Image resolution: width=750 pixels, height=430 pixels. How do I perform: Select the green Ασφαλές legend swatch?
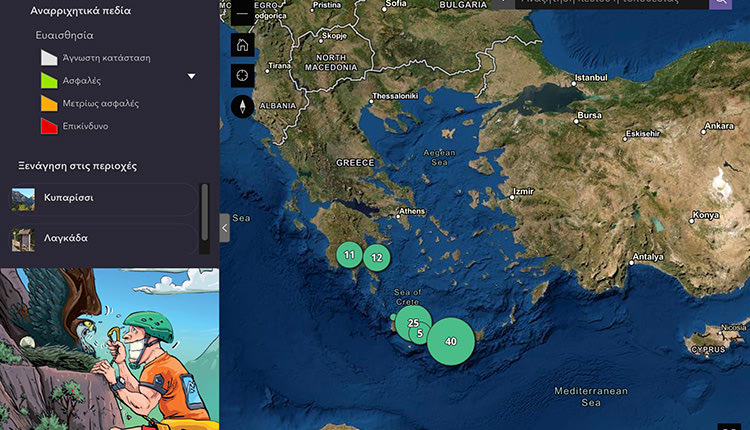point(49,80)
